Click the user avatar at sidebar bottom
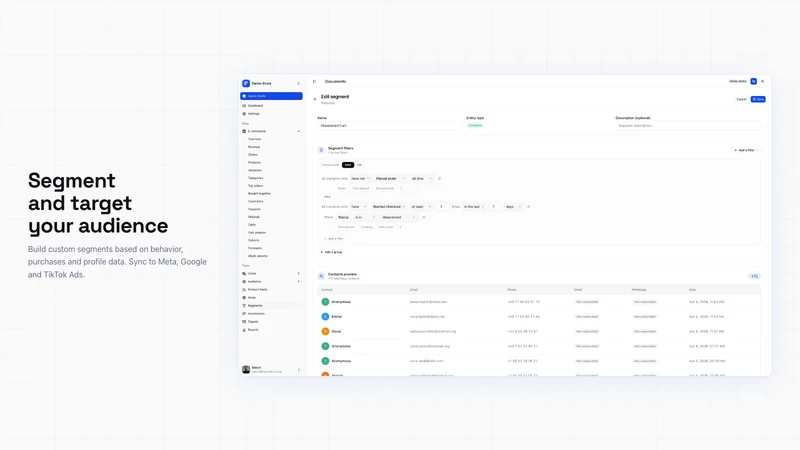800x450 pixels. (x=246, y=369)
